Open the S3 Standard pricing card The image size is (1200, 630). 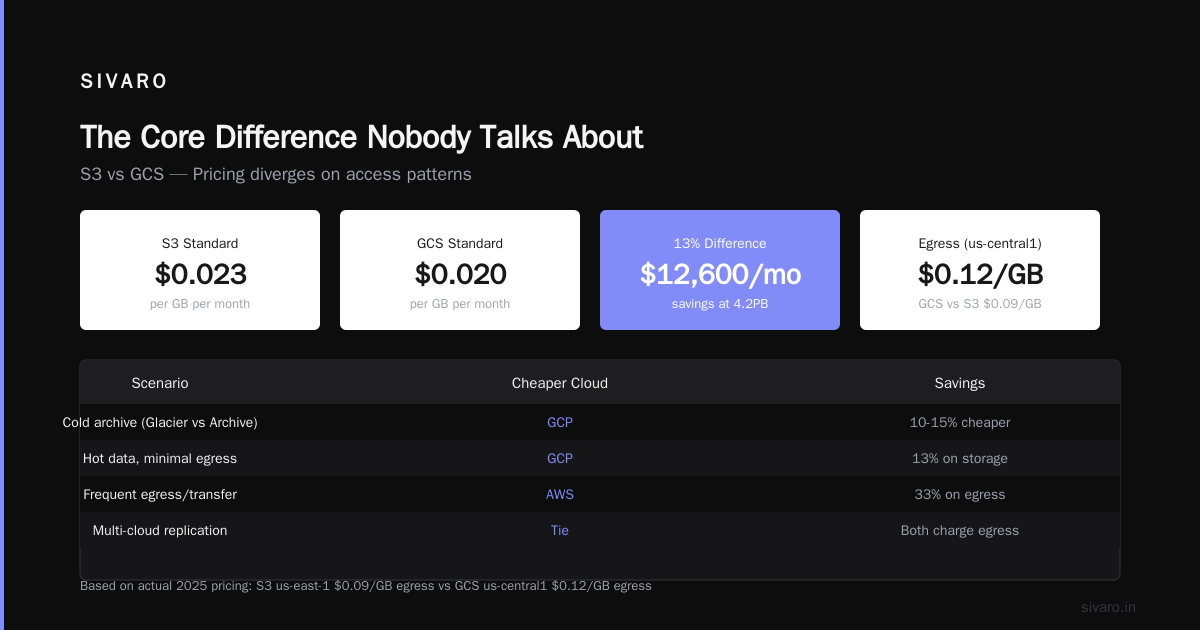[x=200, y=270]
